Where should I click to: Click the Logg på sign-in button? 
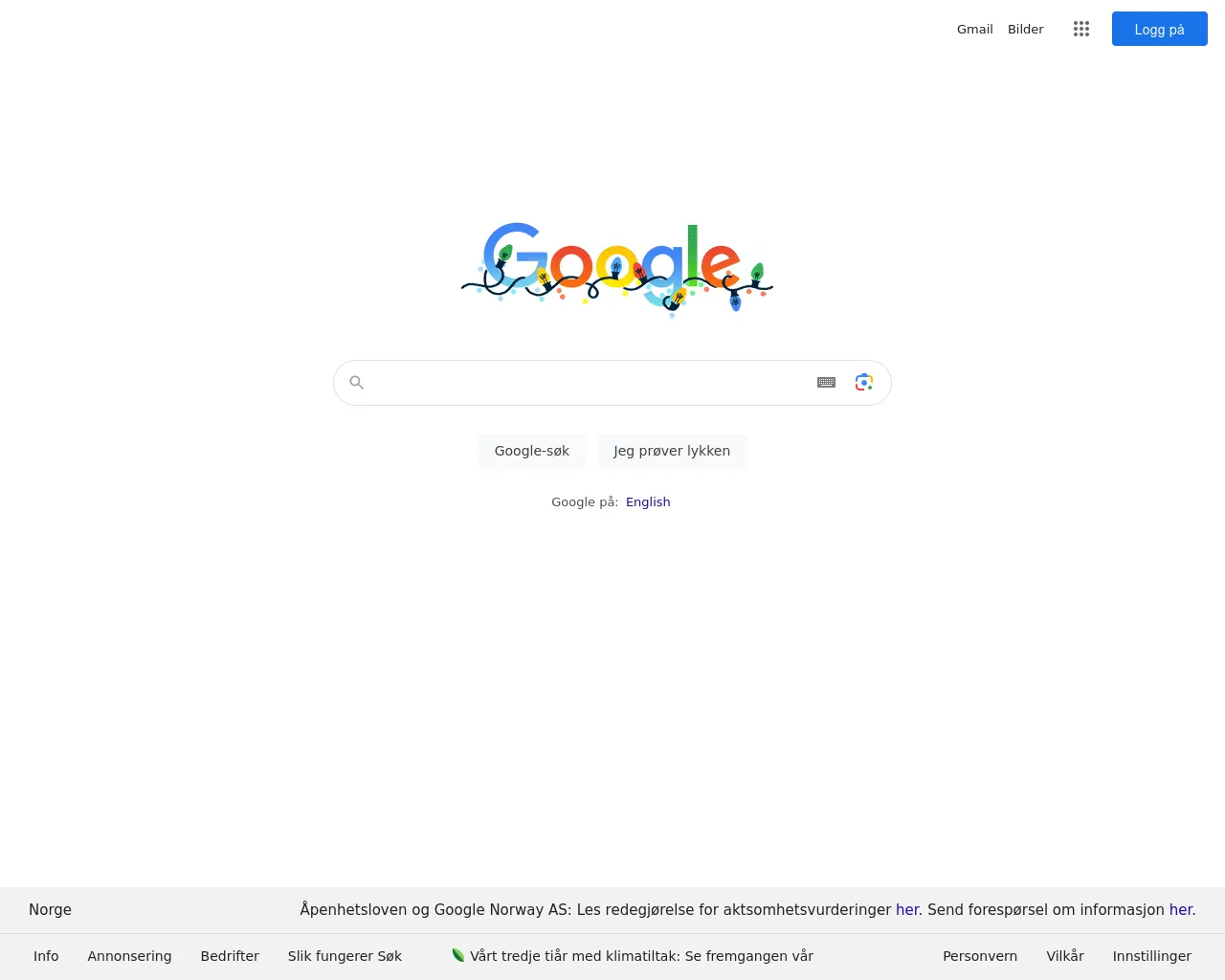pos(1160,29)
